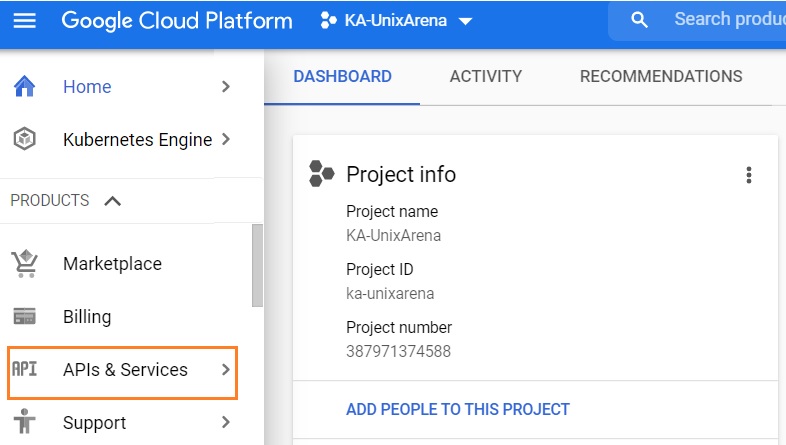This screenshot has width=786, height=445.
Task: Click the Billing card icon
Action: [x=24, y=316]
